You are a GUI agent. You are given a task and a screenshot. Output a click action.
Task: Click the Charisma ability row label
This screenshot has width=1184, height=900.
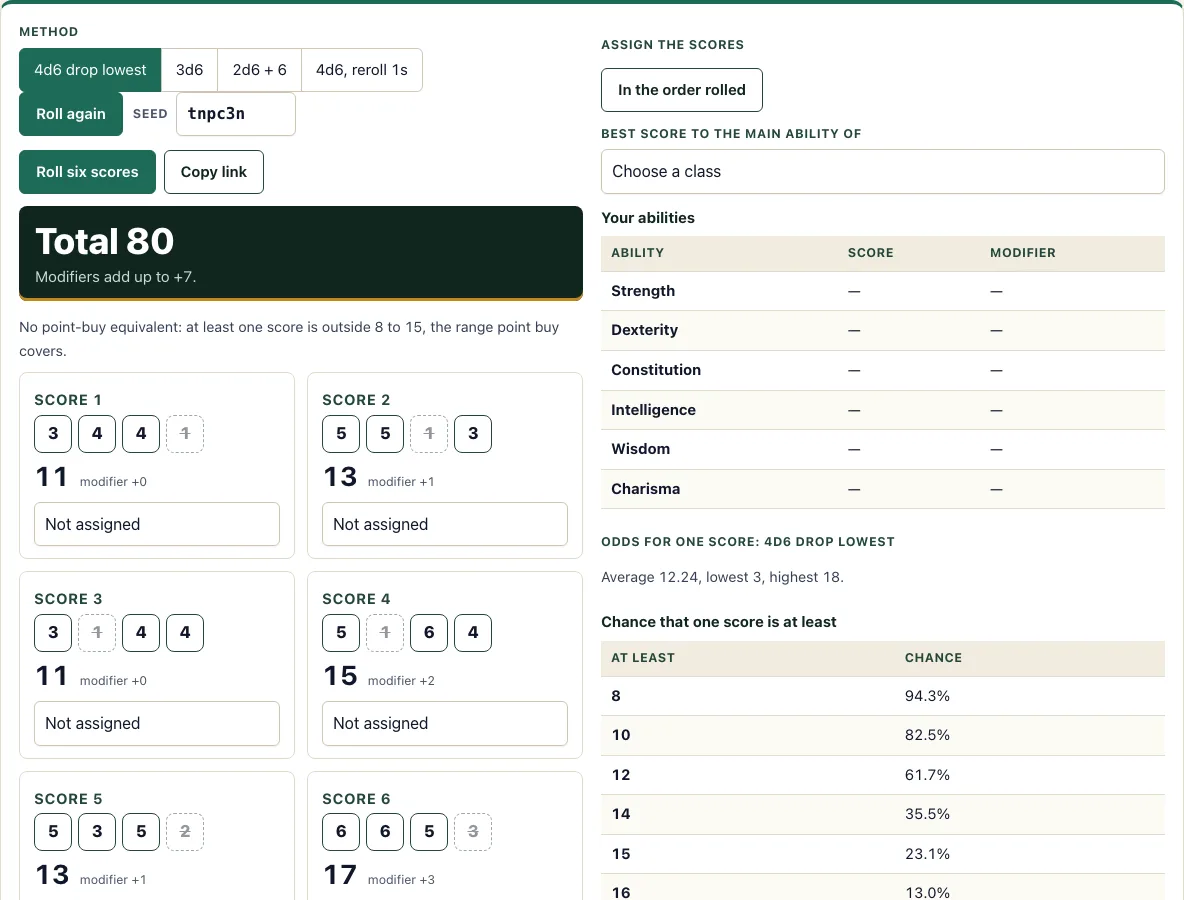point(645,489)
